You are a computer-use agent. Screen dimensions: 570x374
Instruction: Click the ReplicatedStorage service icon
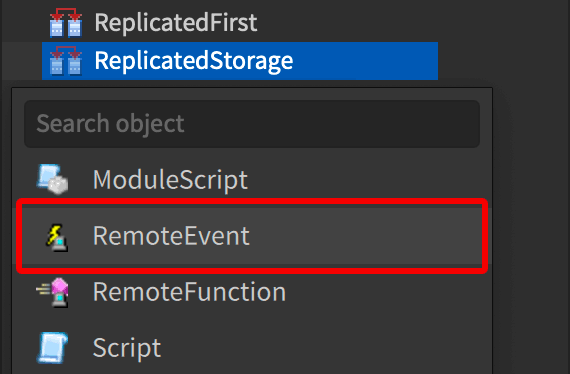coord(66,61)
